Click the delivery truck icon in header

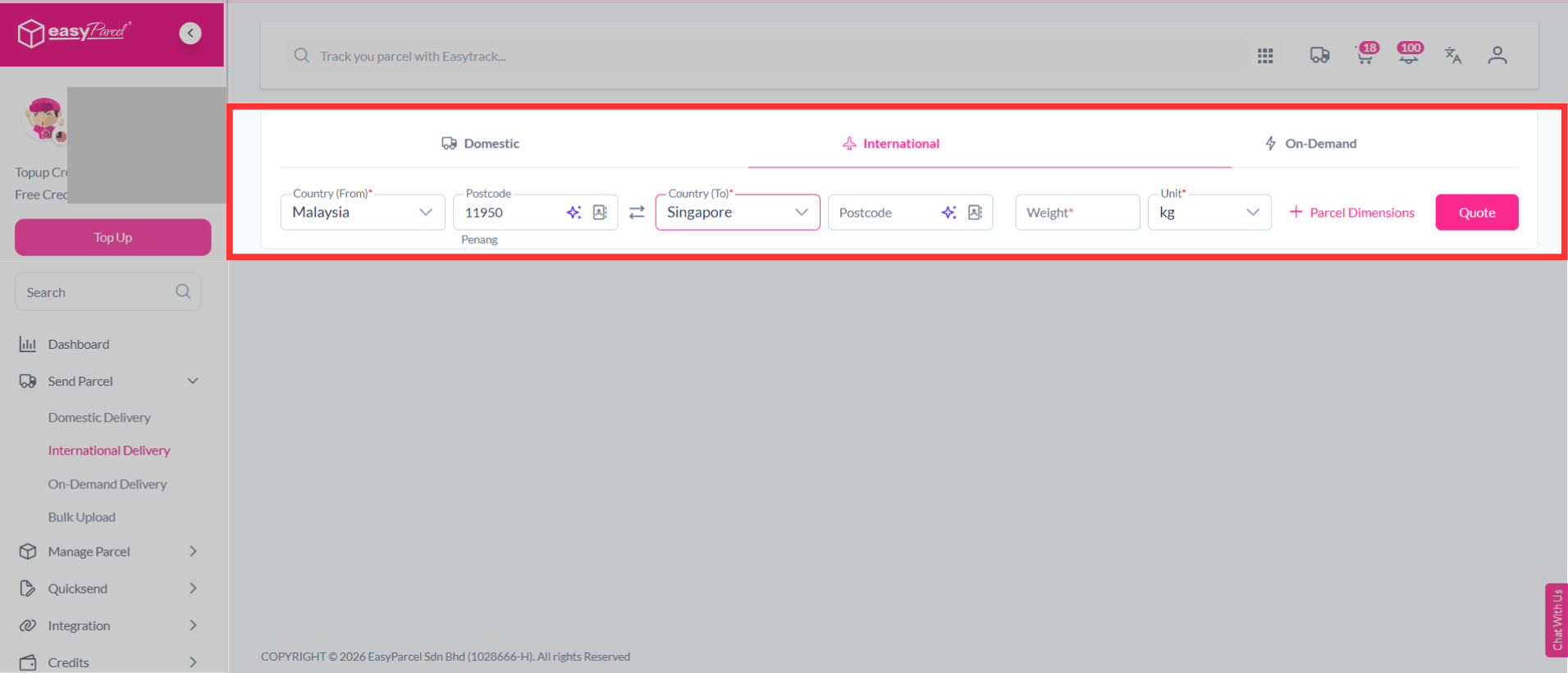[1319, 55]
